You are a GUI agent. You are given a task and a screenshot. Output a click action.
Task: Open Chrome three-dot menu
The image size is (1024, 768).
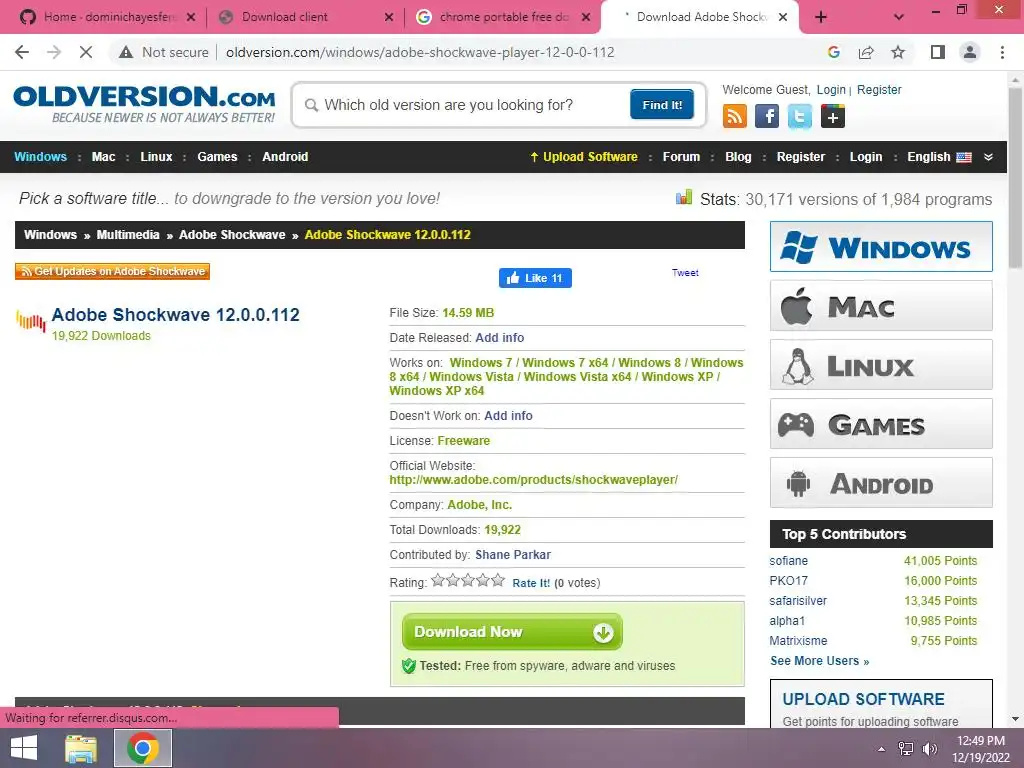pos(1002,52)
